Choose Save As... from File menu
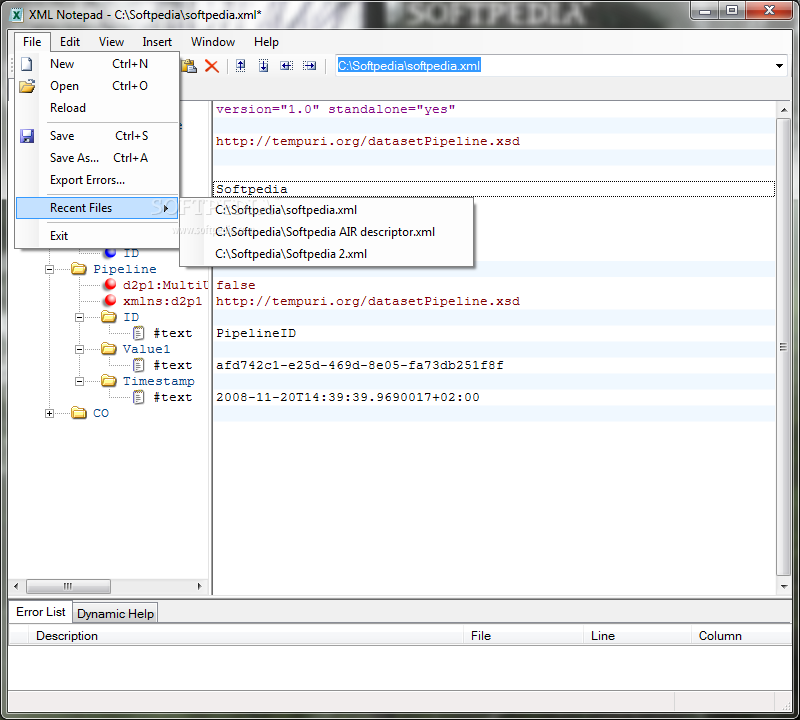 98,158
